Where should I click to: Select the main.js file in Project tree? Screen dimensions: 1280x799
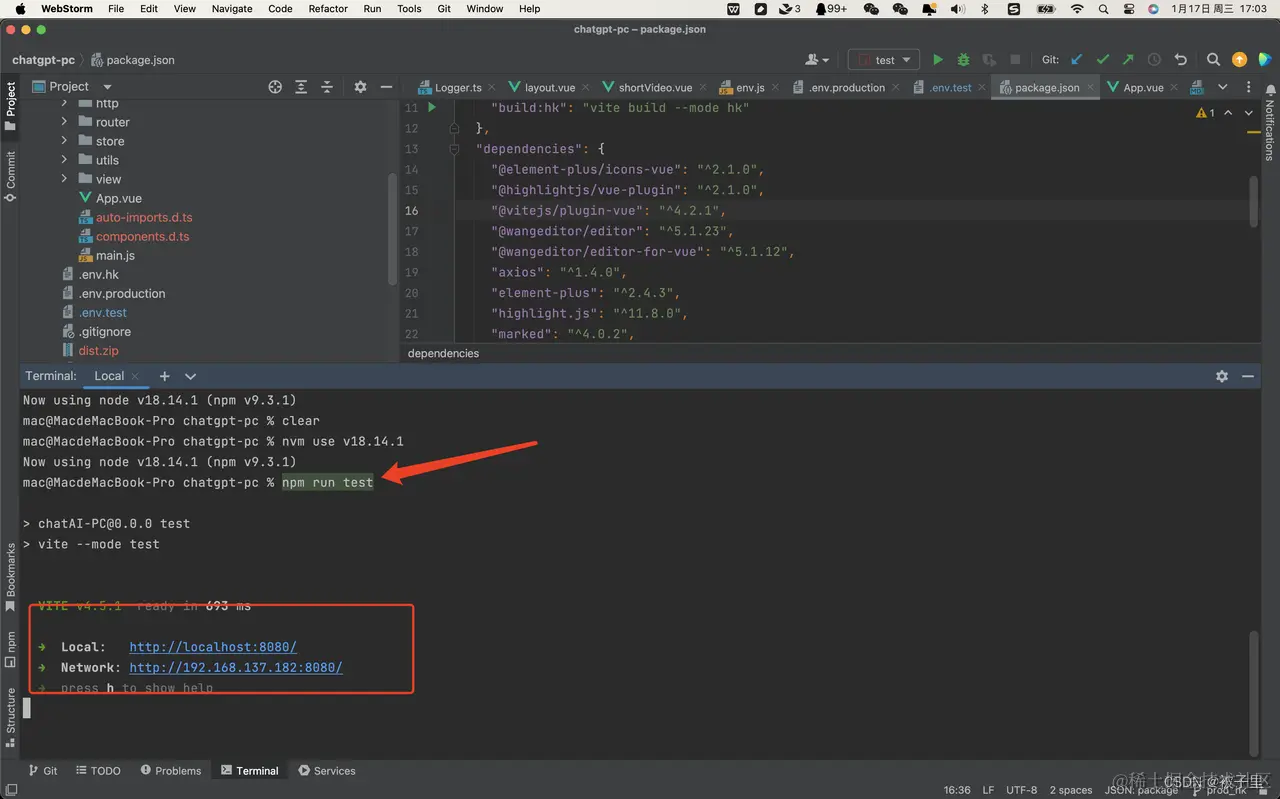[115, 255]
